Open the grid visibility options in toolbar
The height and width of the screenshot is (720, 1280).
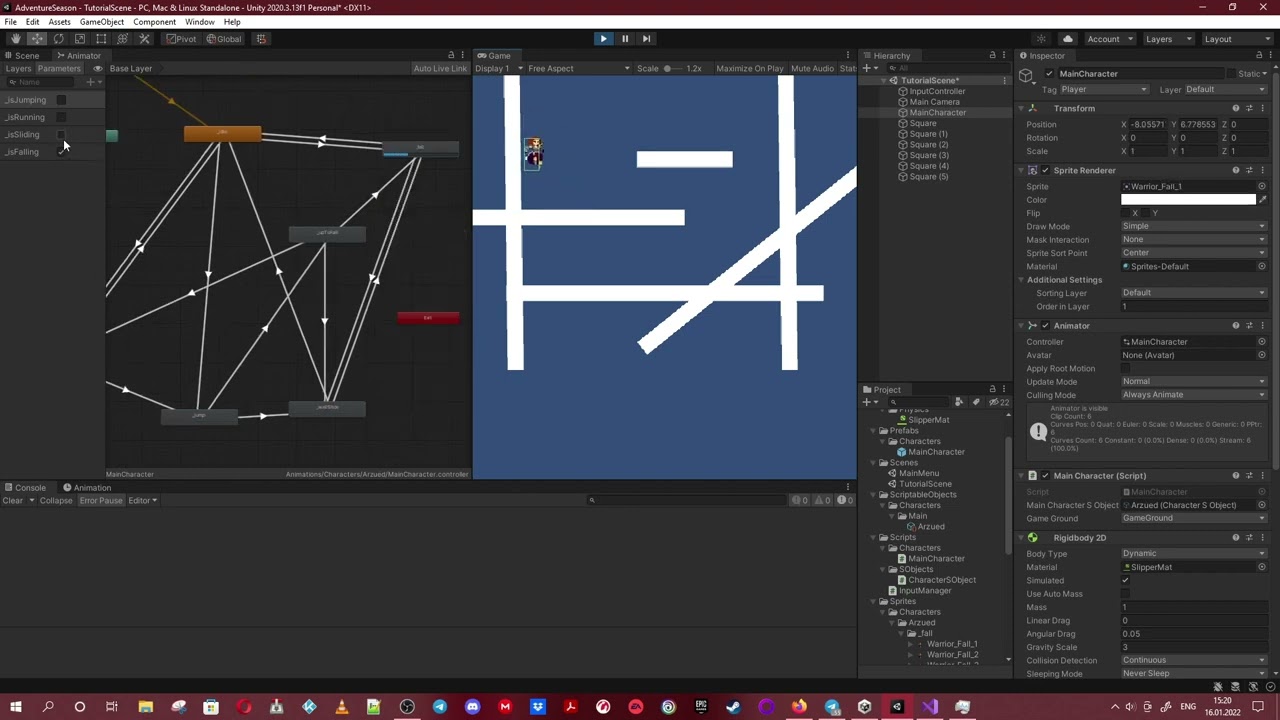[260, 39]
